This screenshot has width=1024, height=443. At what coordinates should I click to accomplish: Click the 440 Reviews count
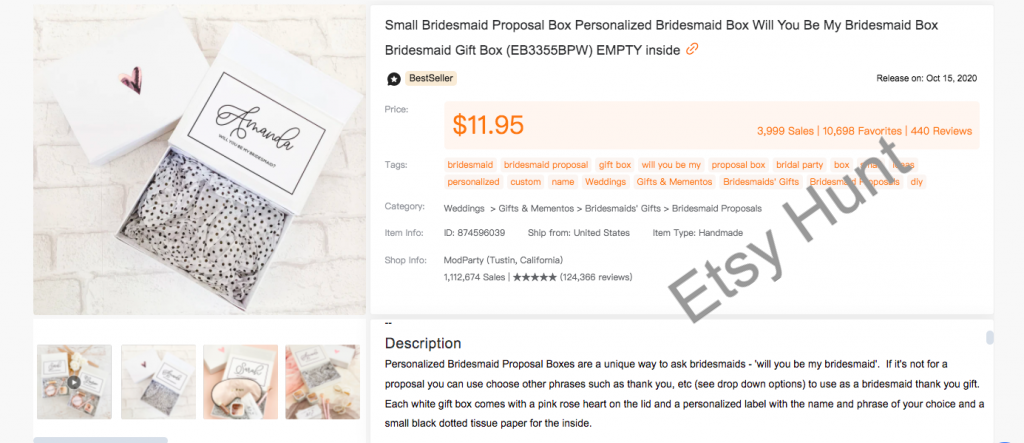(x=941, y=131)
